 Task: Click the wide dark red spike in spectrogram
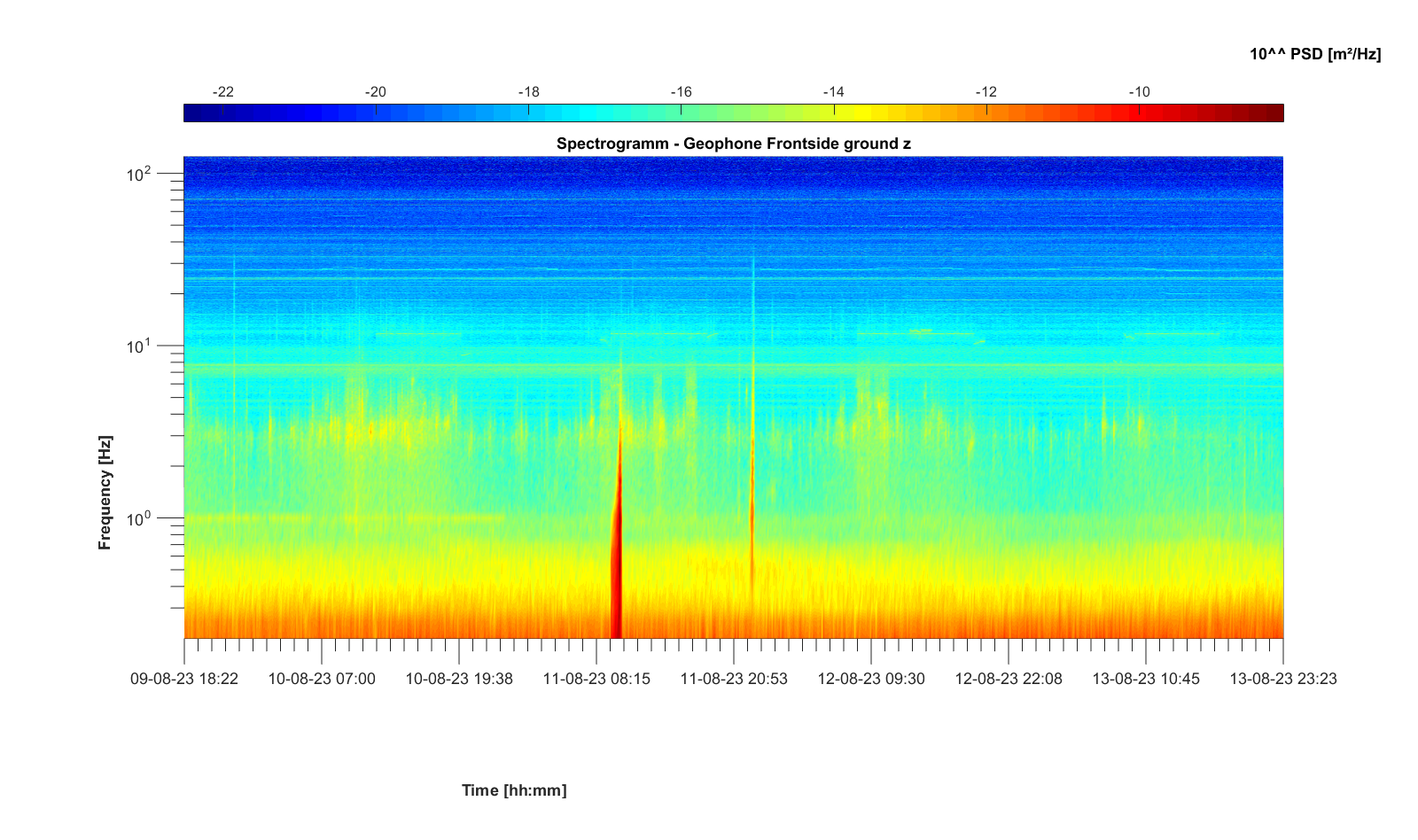click(616, 576)
